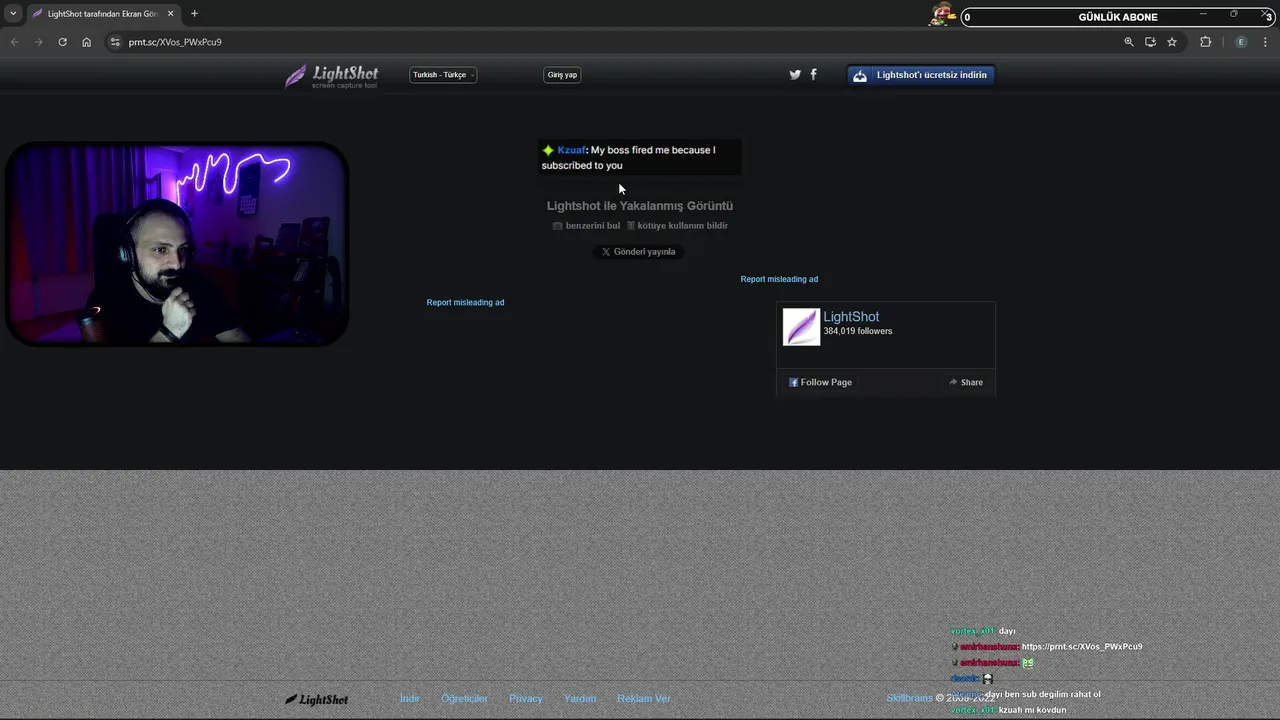Click the Skillbrains footer link
1280x720 pixels.
(909, 698)
